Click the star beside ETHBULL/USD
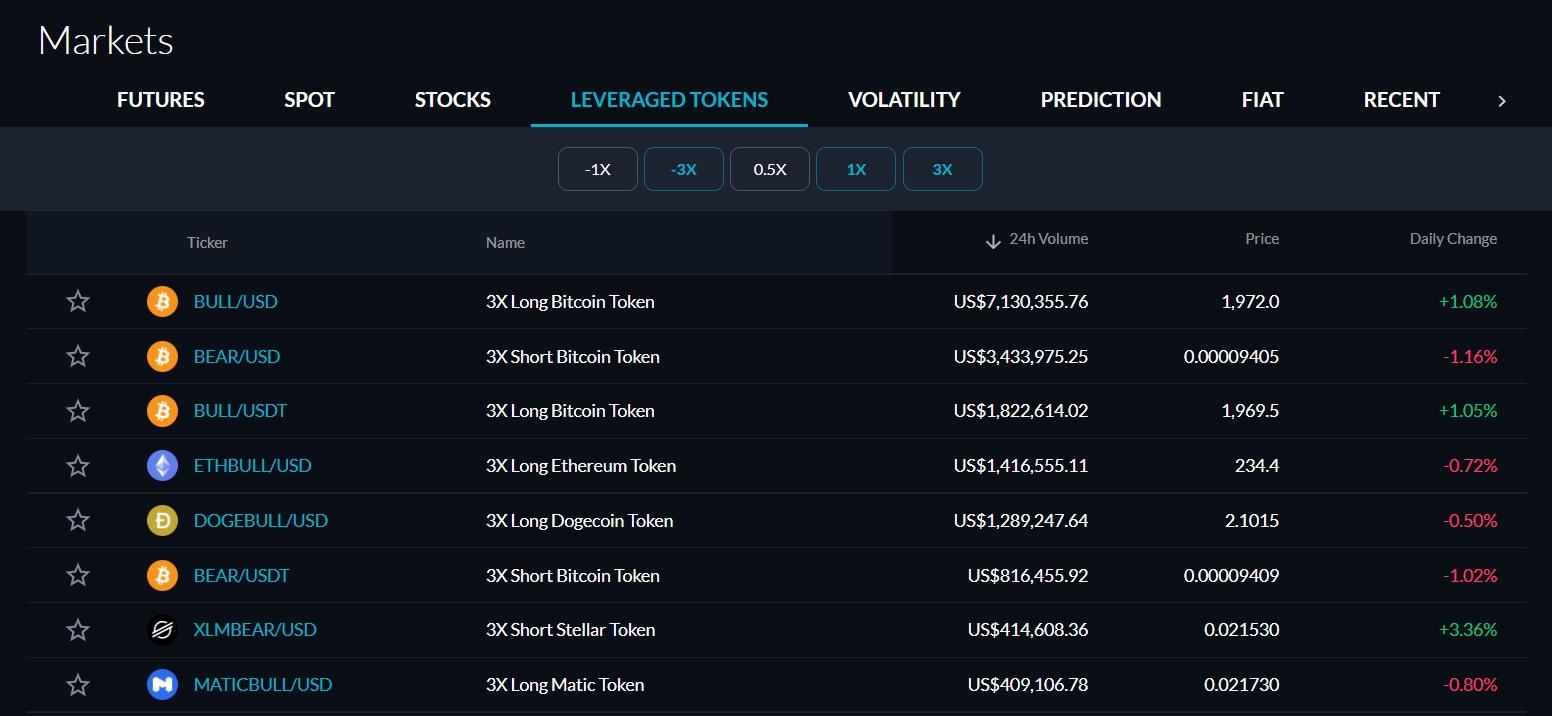This screenshot has height=716, width=1552. (x=78, y=466)
